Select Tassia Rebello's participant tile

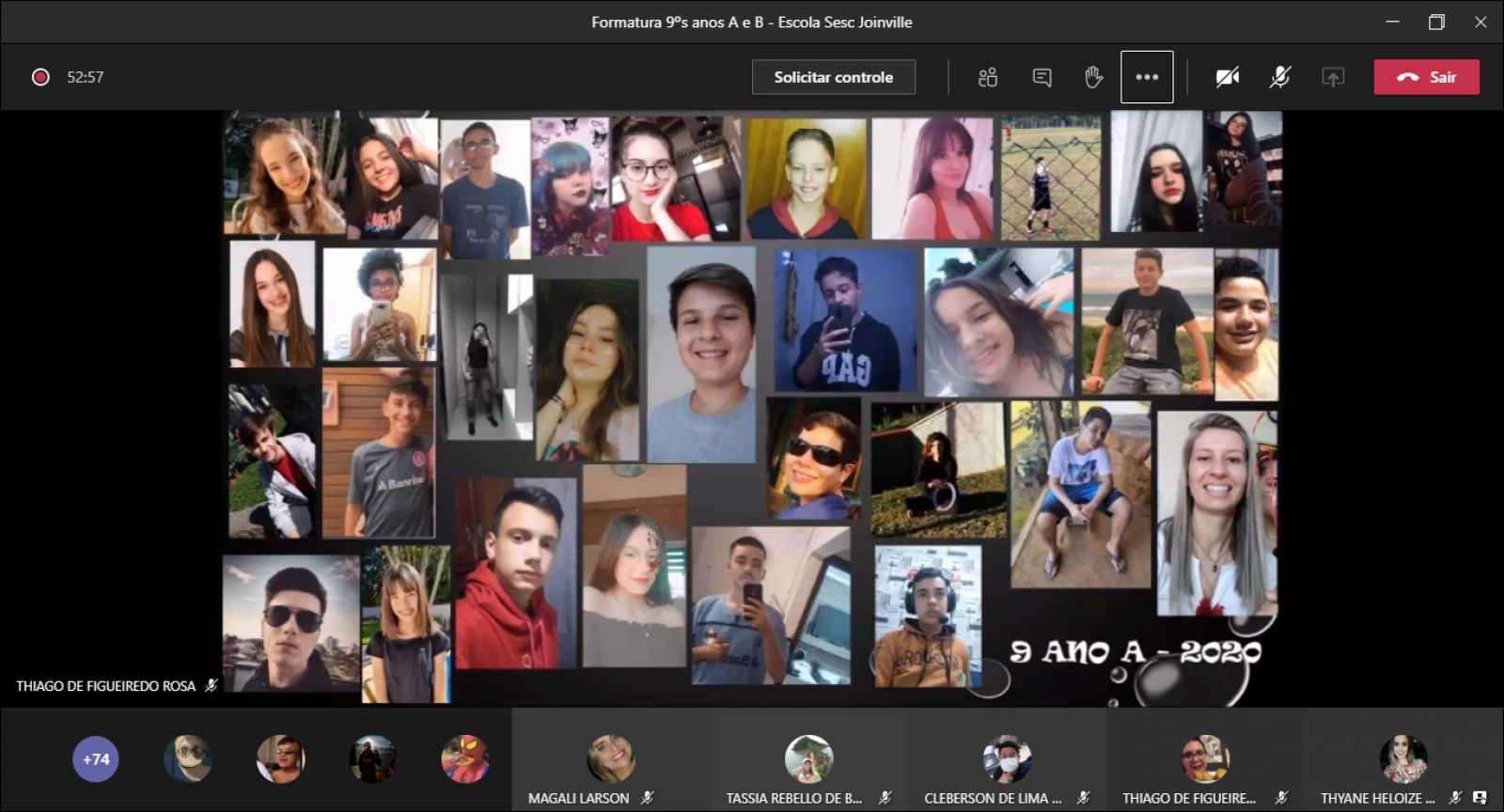(808, 760)
